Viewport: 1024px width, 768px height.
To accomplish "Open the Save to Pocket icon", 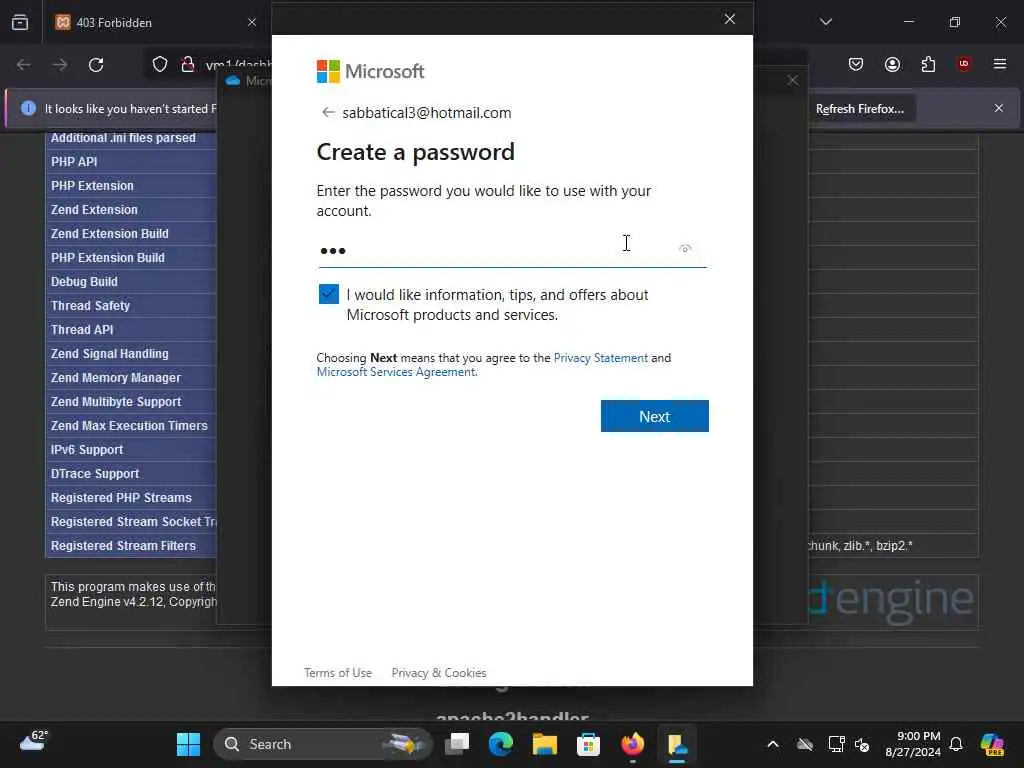I will 856,64.
